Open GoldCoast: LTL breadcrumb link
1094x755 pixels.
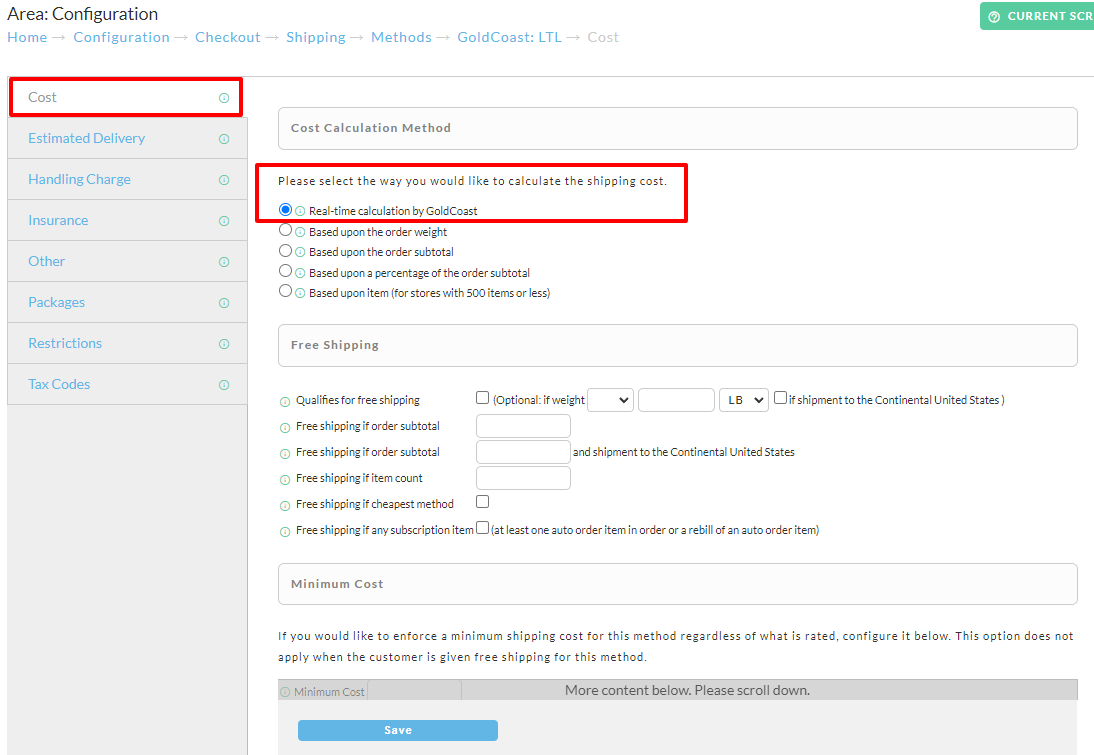pos(509,38)
